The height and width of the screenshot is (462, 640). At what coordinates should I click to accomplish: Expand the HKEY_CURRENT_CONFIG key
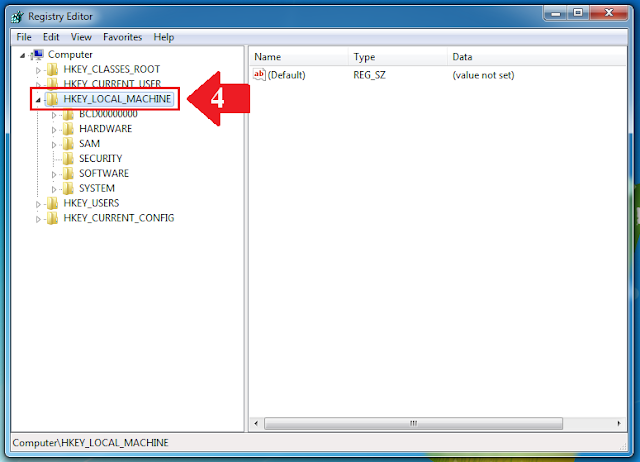[38, 219]
